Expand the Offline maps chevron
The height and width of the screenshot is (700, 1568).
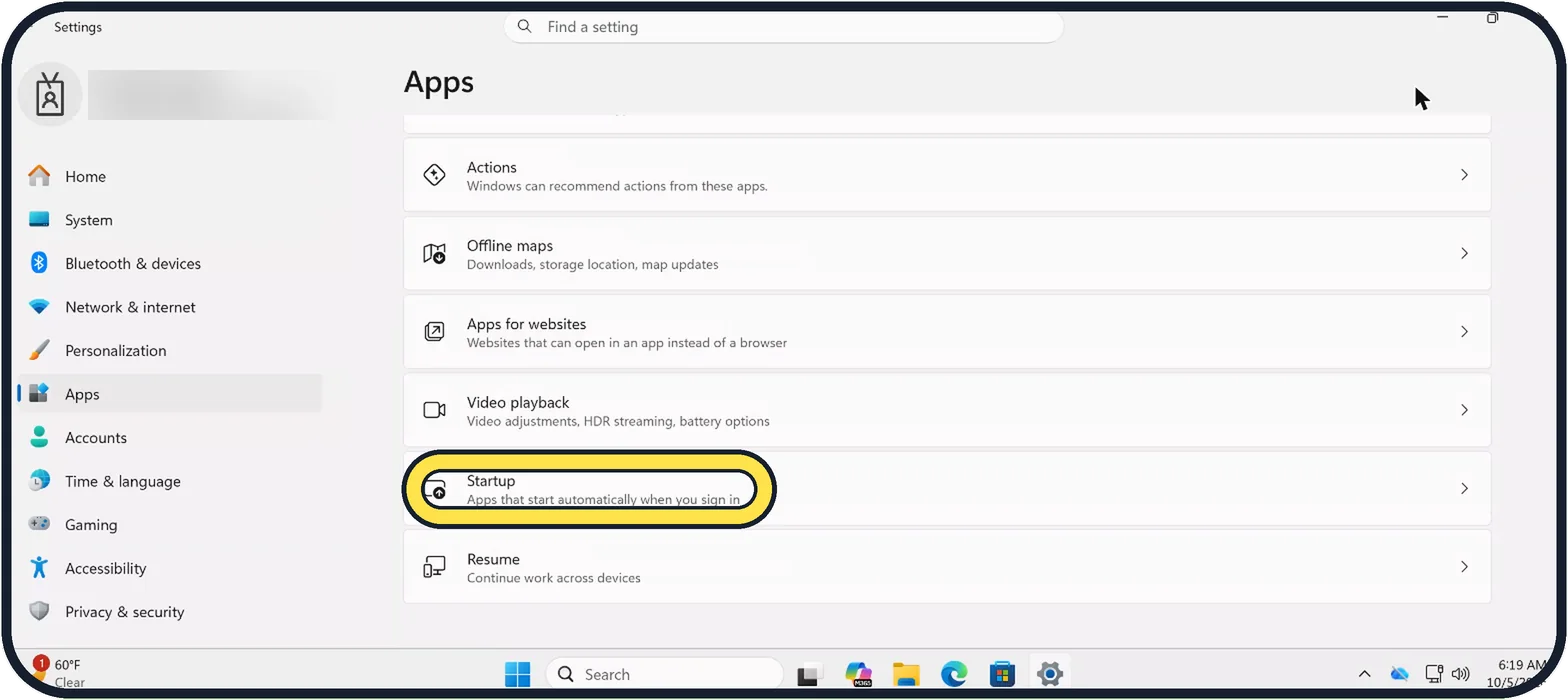[x=1464, y=253]
